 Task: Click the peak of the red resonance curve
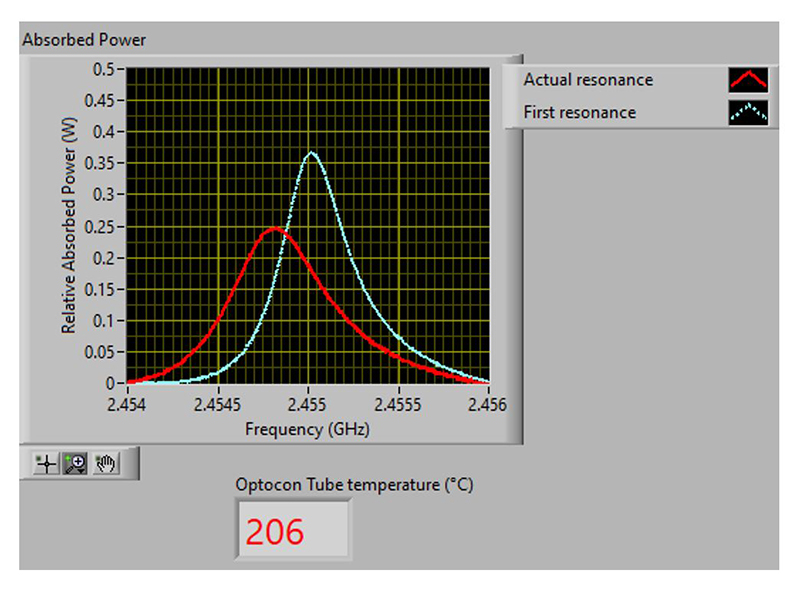pos(275,229)
